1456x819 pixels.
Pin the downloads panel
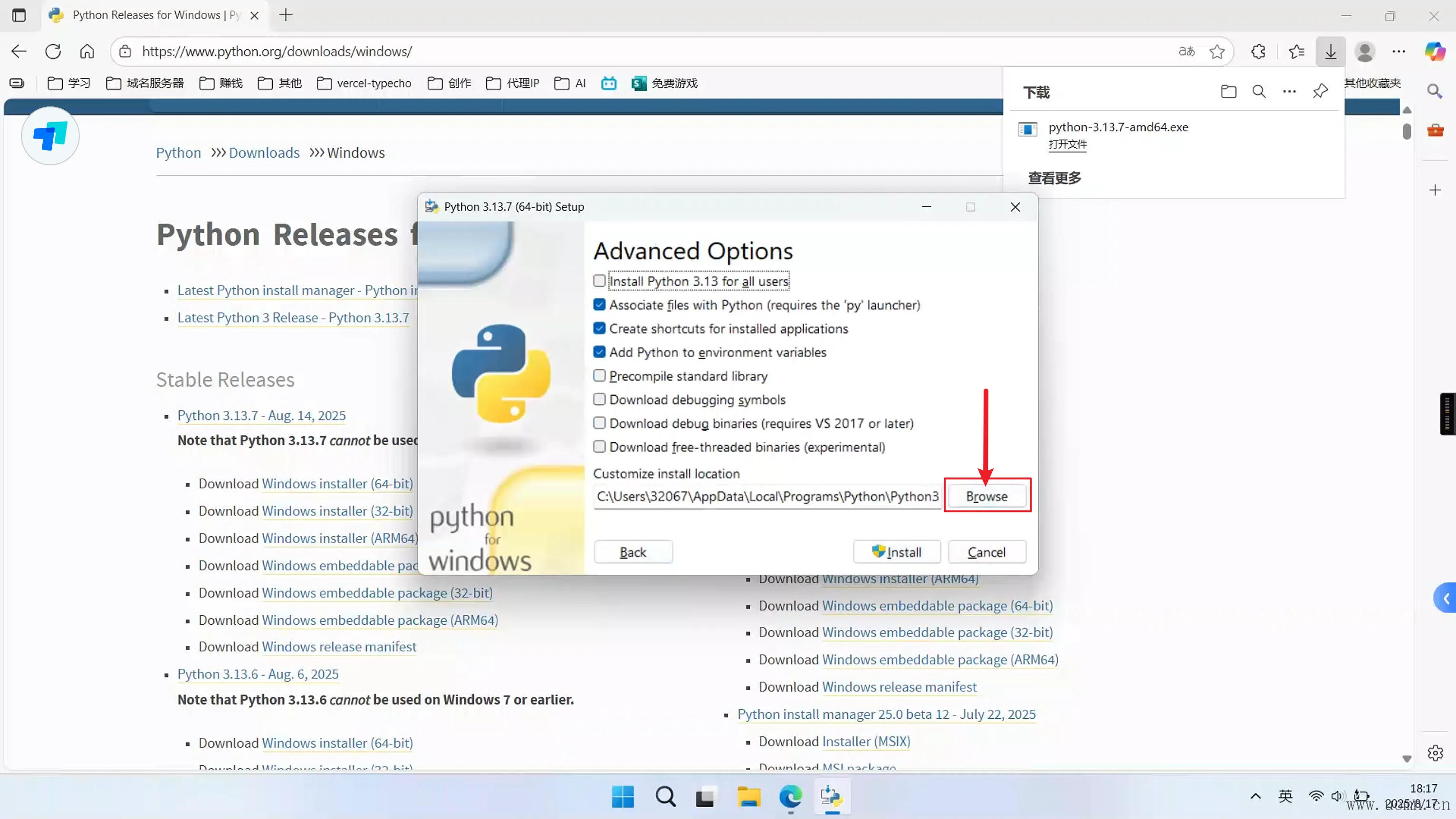(x=1321, y=92)
